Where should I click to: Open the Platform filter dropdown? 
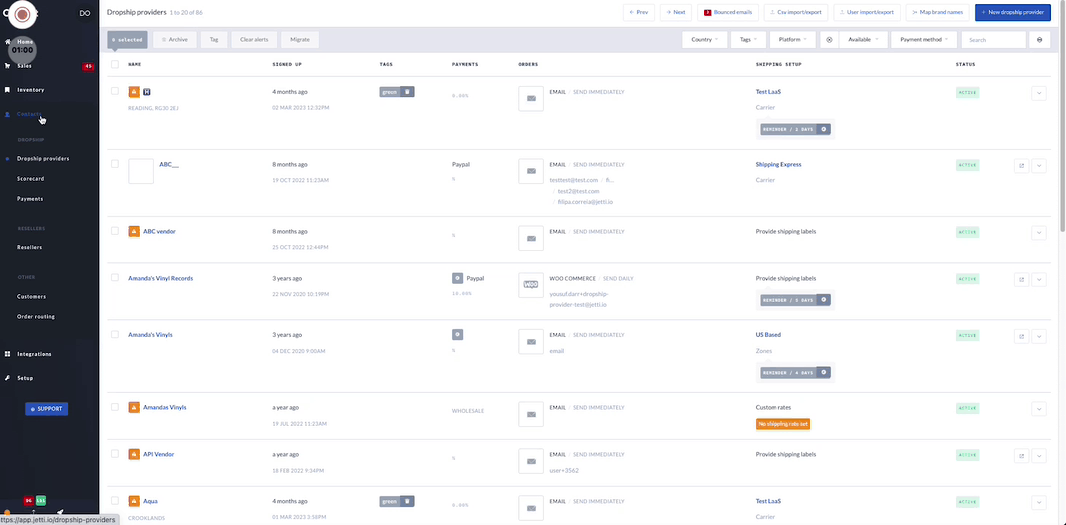[793, 39]
